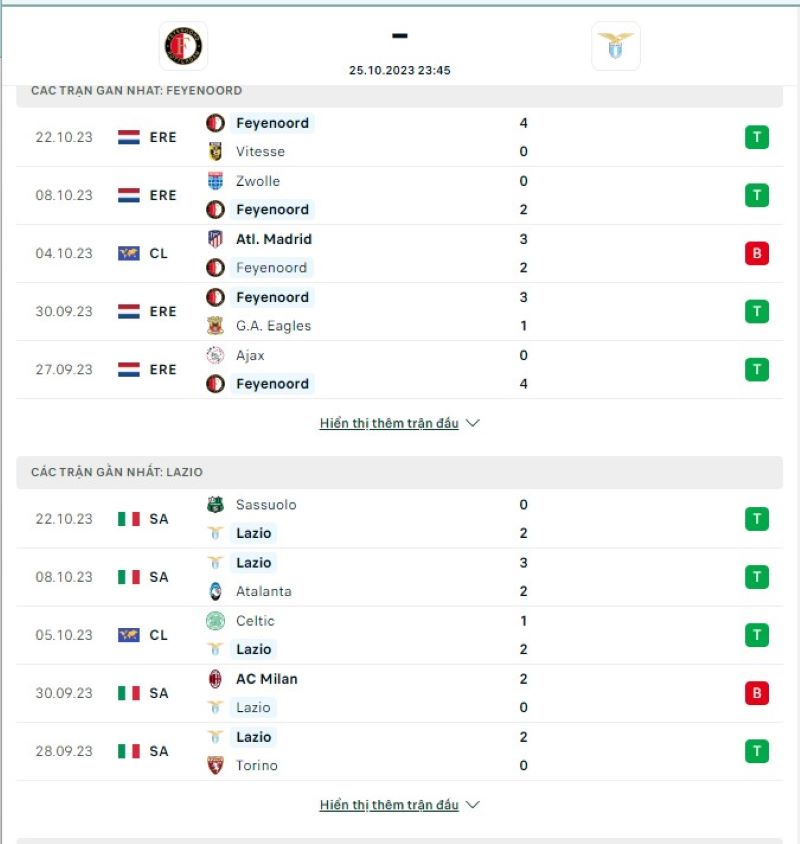Open Hiển thị thêm trận đấu under Lazio list

tap(391, 804)
